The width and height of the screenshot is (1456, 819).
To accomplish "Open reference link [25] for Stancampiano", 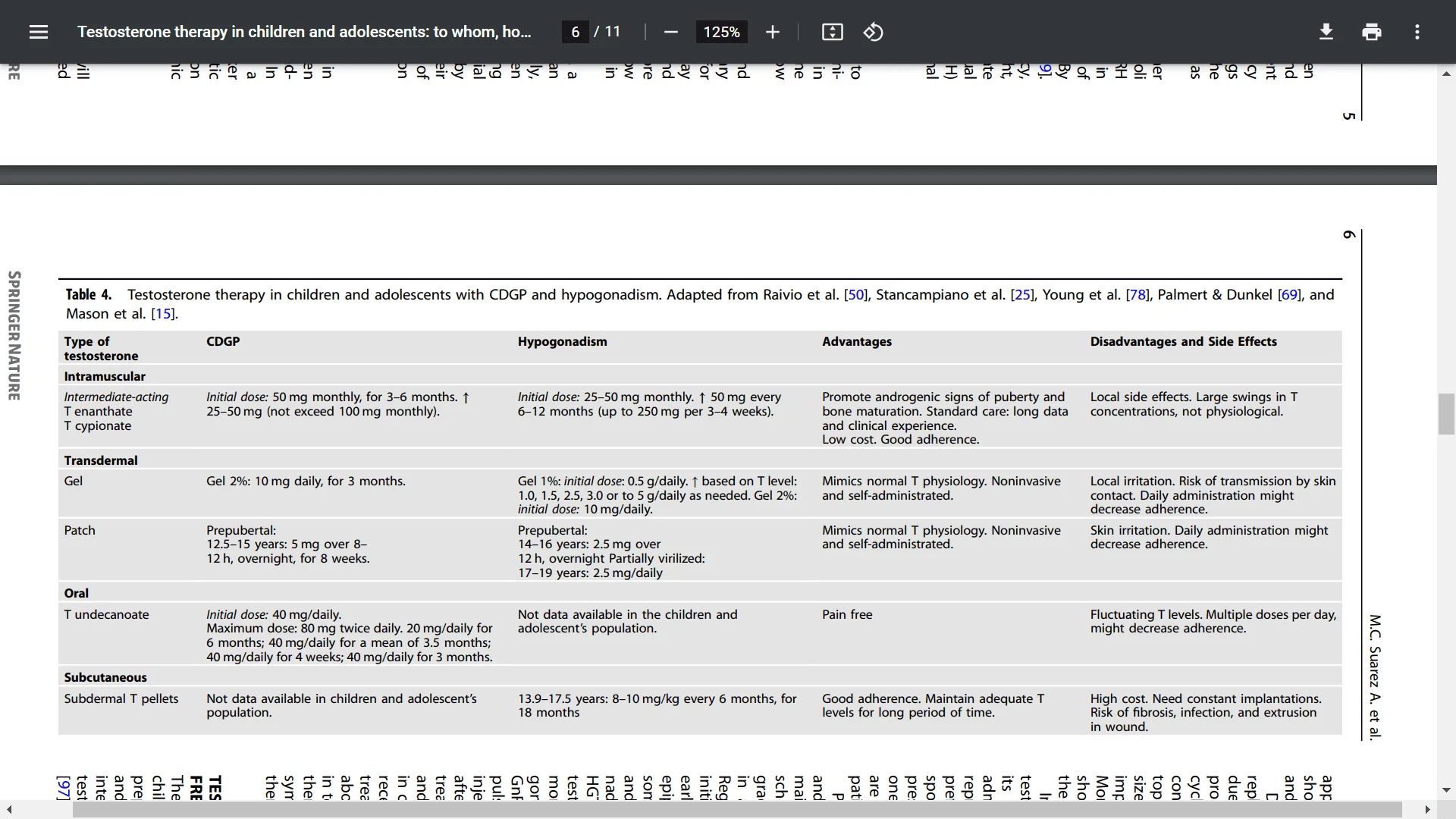I will (x=1022, y=295).
